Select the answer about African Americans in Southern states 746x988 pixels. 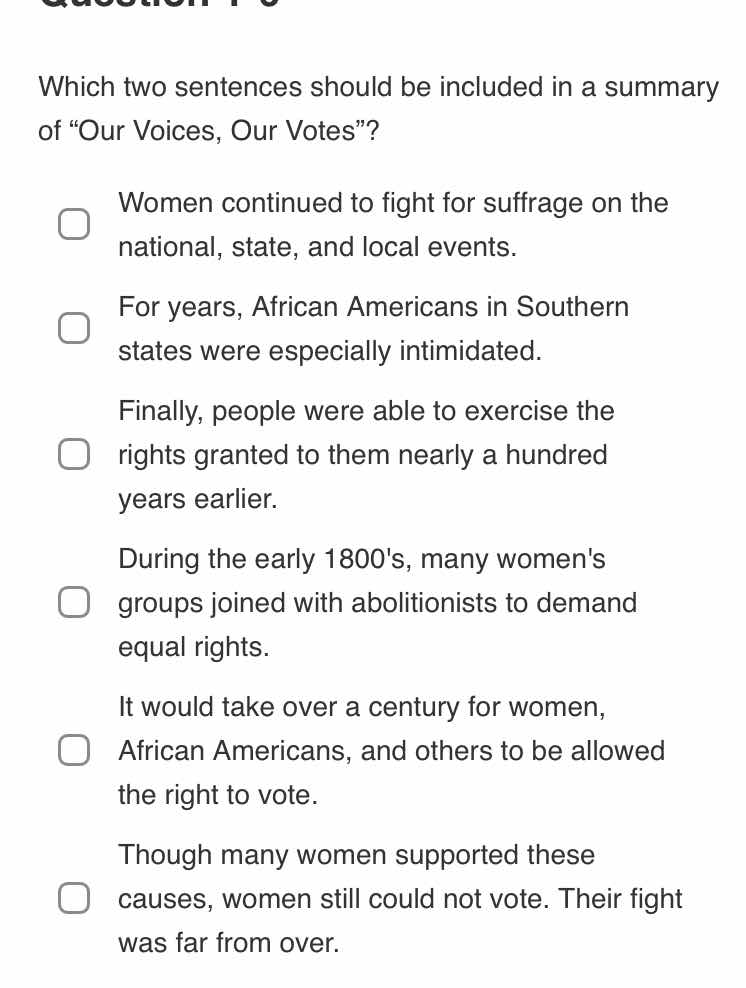coord(74,327)
